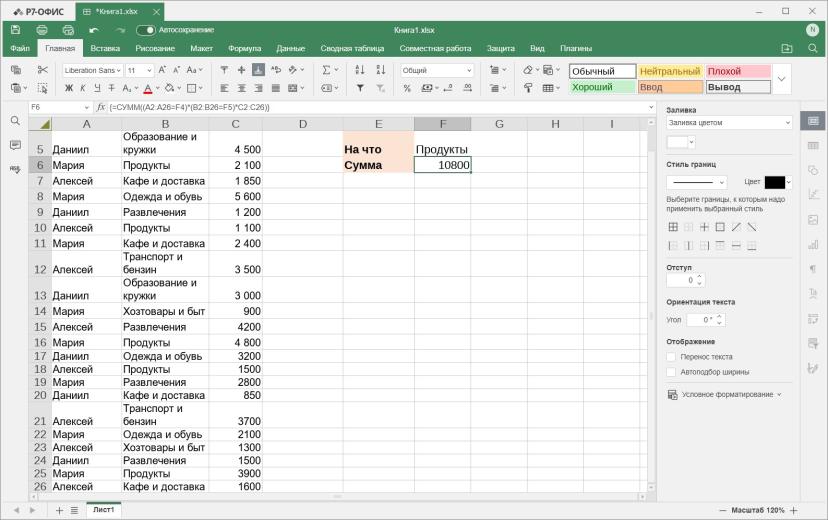Click the print icon in header

pyautogui.click(x=42, y=30)
